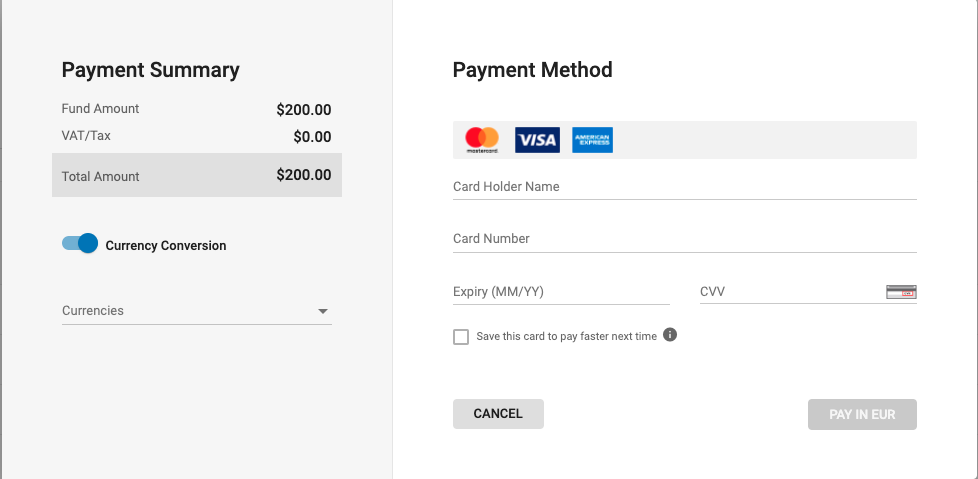
Task: Select the Expiry (MM/YY) field
Action: (x=561, y=292)
